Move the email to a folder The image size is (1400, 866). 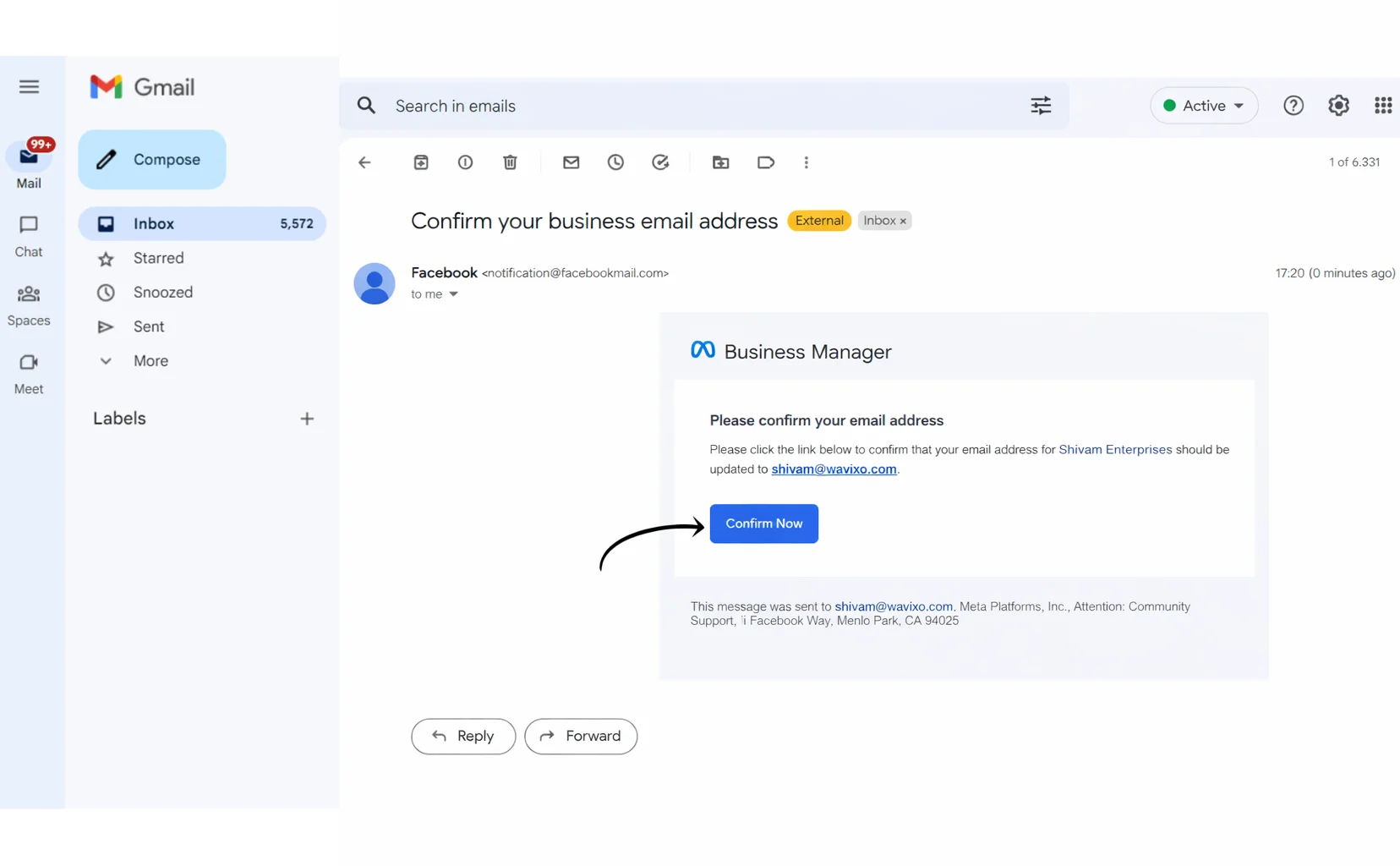(x=720, y=162)
